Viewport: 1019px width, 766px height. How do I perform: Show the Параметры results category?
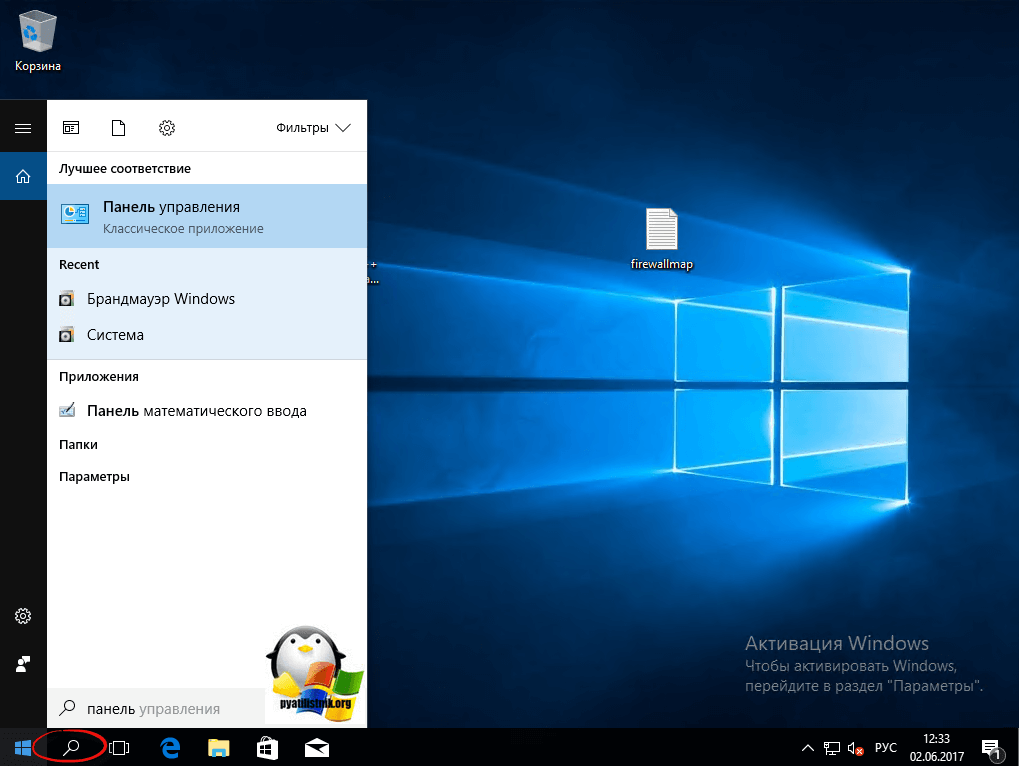94,477
